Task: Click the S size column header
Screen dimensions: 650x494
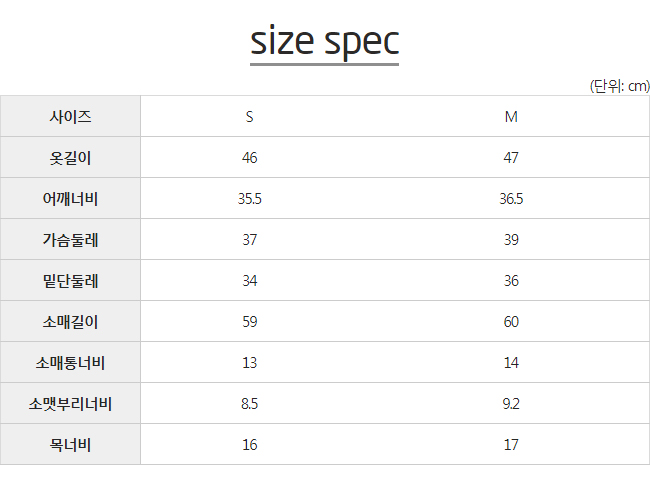Action: (x=249, y=117)
